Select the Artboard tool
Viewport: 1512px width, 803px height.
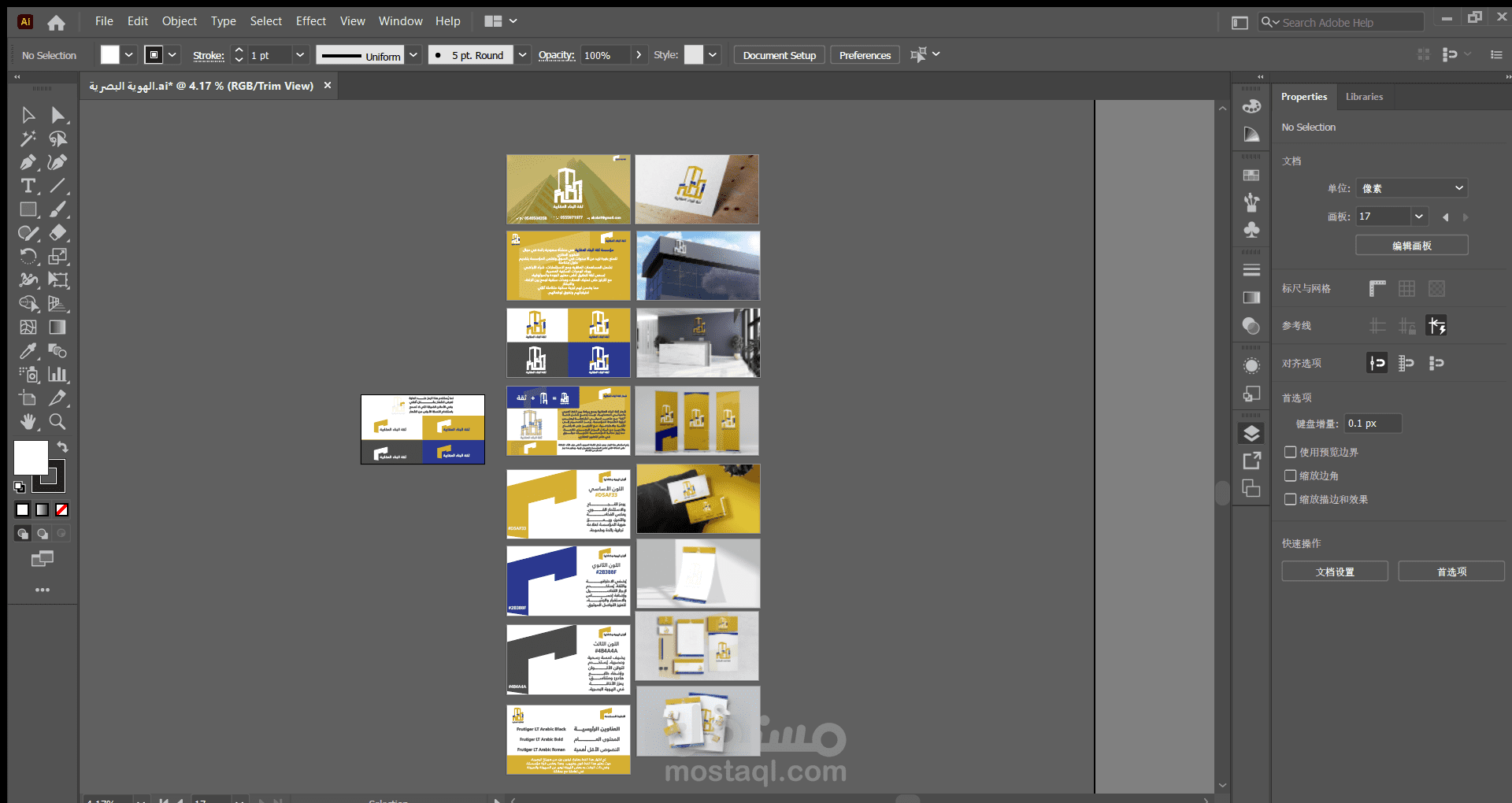click(x=28, y=398)
